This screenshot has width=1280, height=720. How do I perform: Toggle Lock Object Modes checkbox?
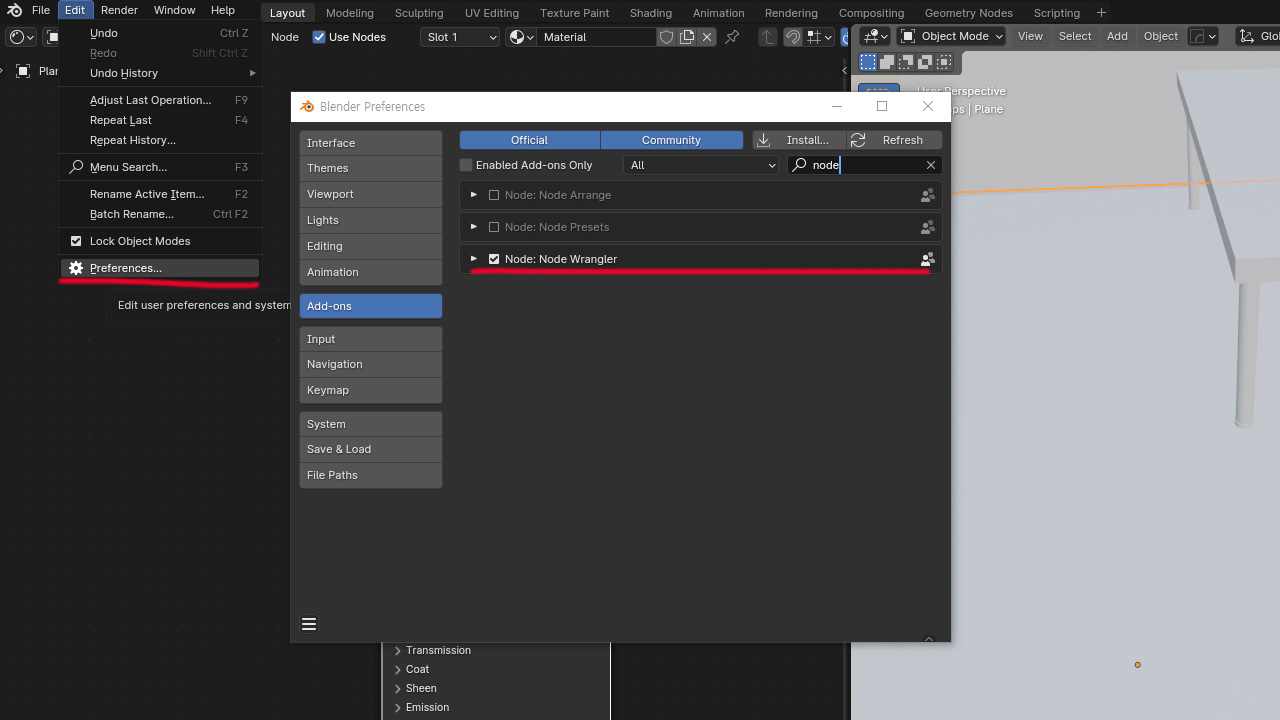76,241
